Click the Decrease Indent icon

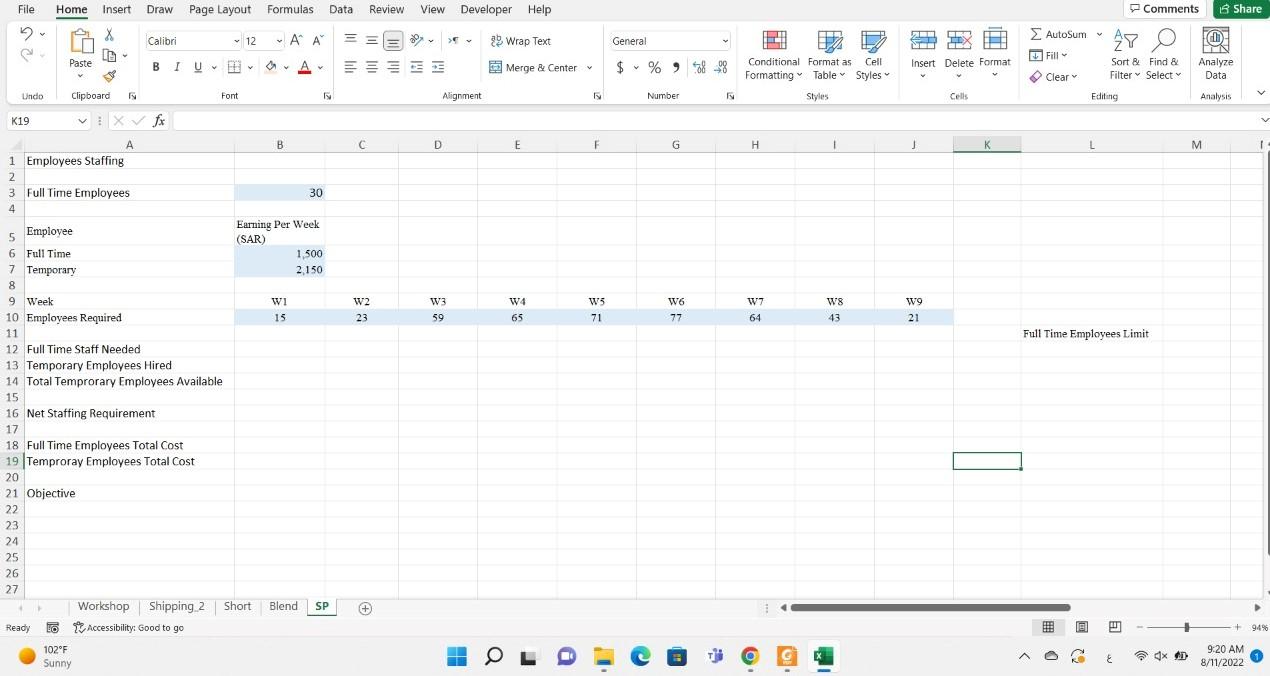[x=417, y=68]
